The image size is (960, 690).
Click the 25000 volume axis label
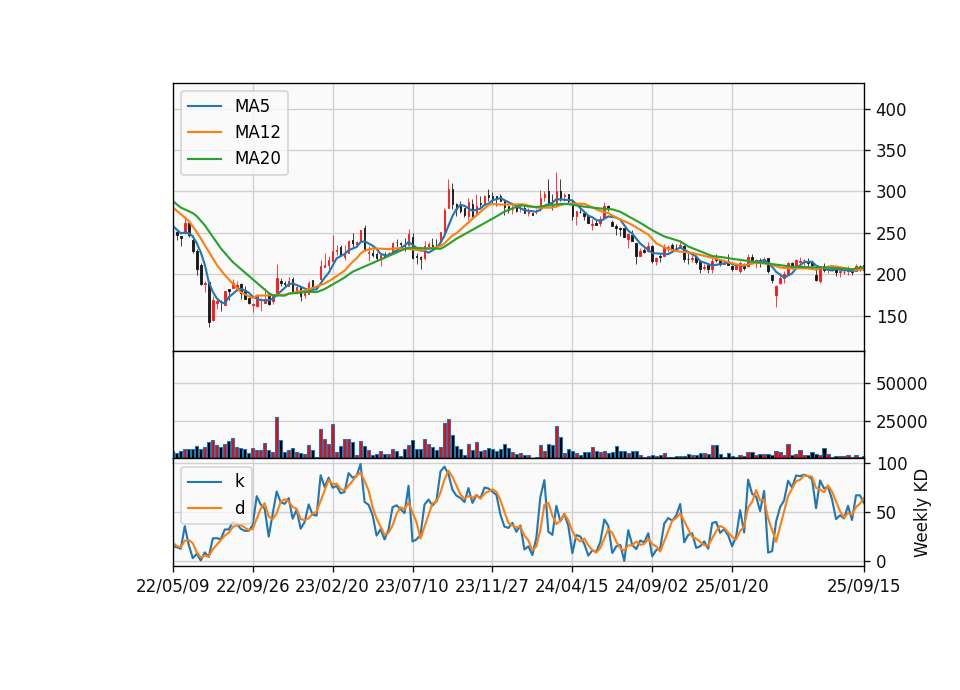point(901,422)
